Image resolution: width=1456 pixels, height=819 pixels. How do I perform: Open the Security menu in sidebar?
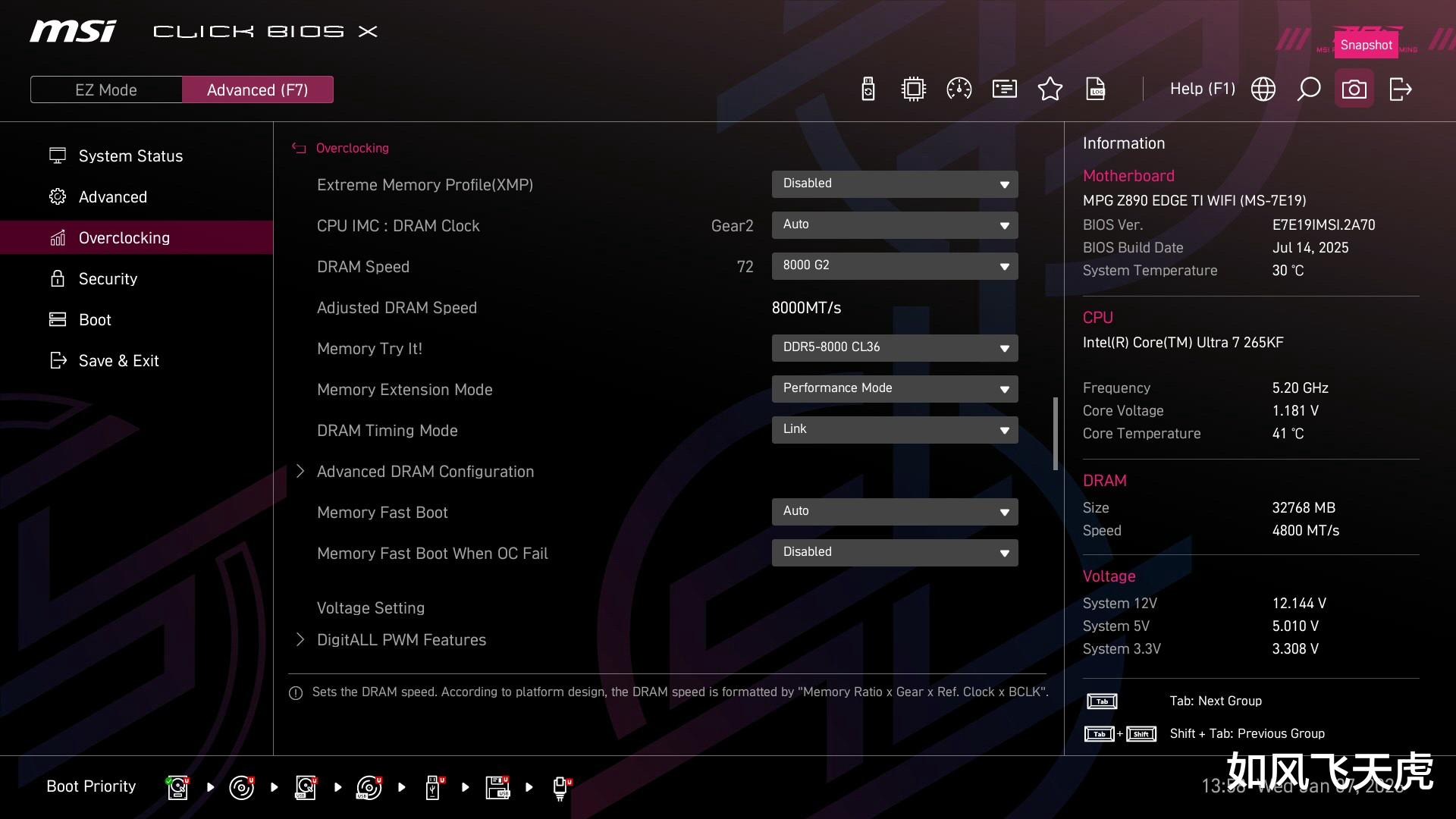tap(108, 279)
